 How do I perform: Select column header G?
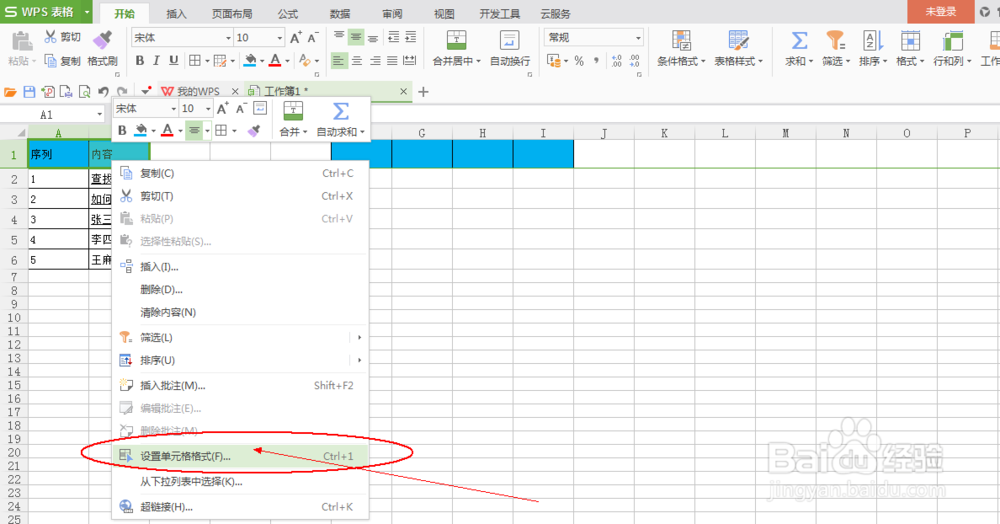pyautogui.click(x=422, y=133)
